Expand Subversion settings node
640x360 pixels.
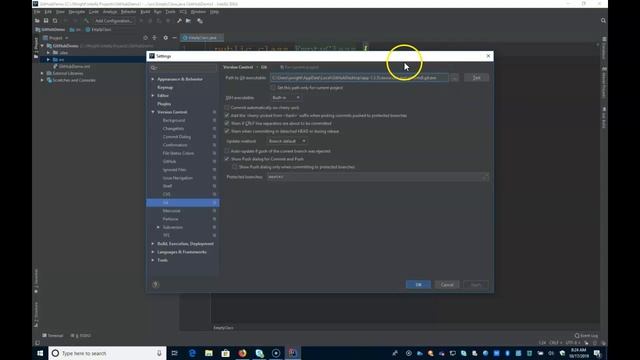(x=158, y=227)
